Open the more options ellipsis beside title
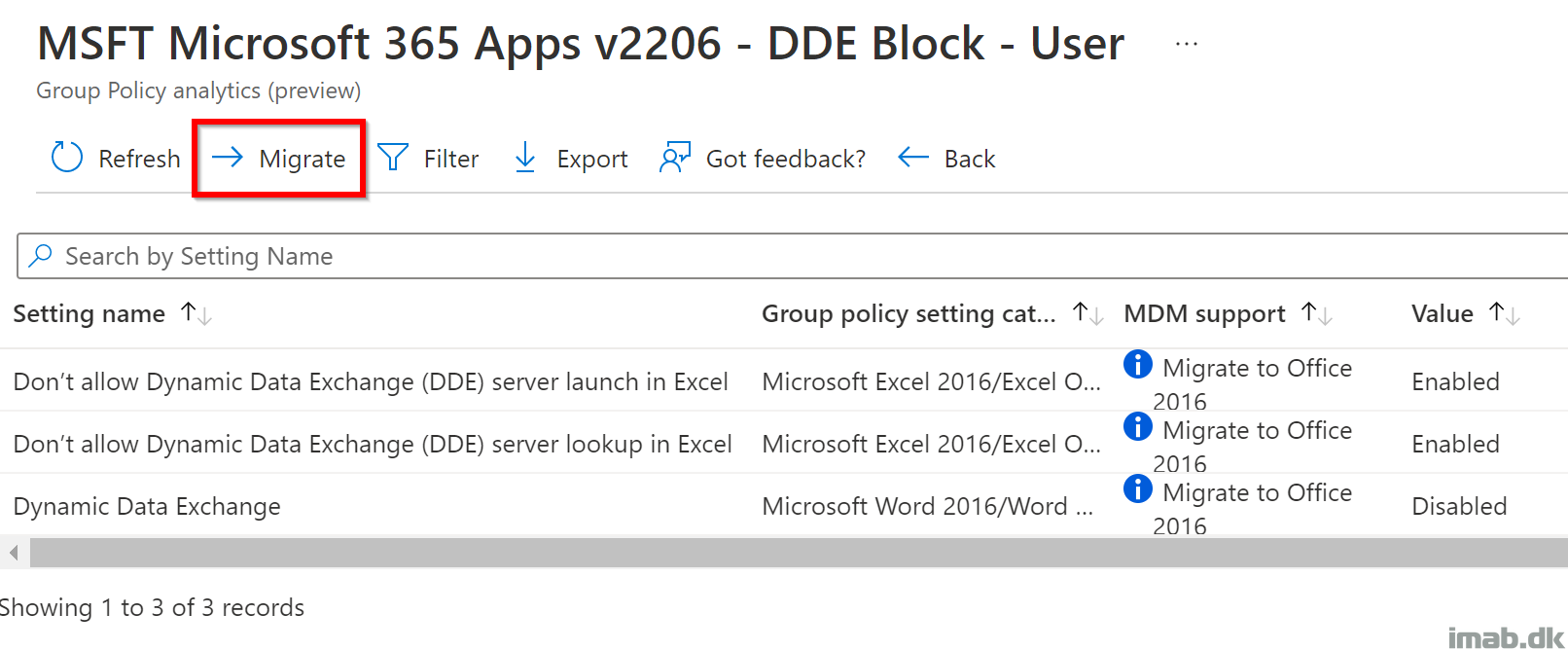The width and height of the screenshot is (1568, 650). tap(1187, 44)
